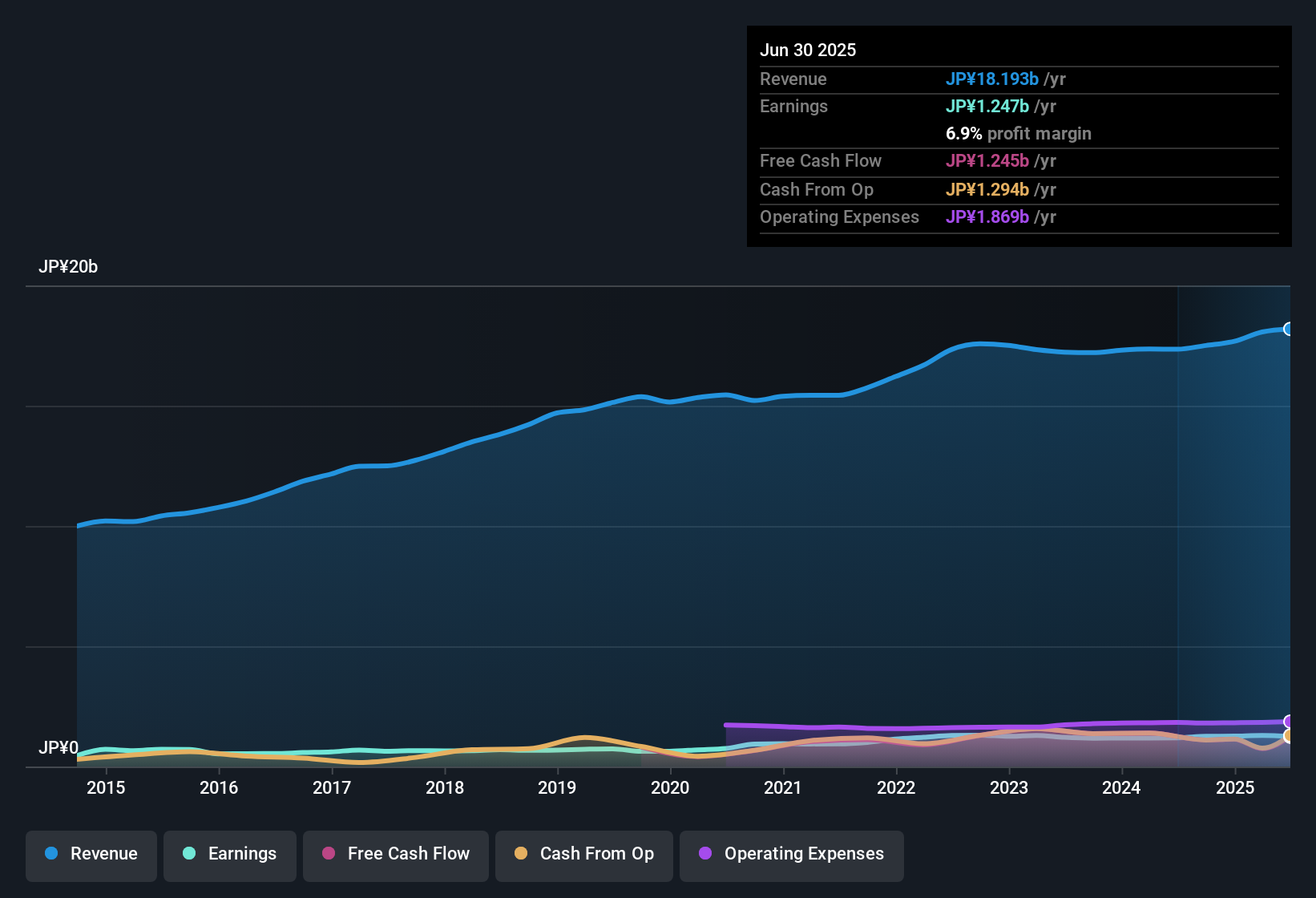
Task: Click the JP¥0 y-axis label
Action: [x=59, y=748]
